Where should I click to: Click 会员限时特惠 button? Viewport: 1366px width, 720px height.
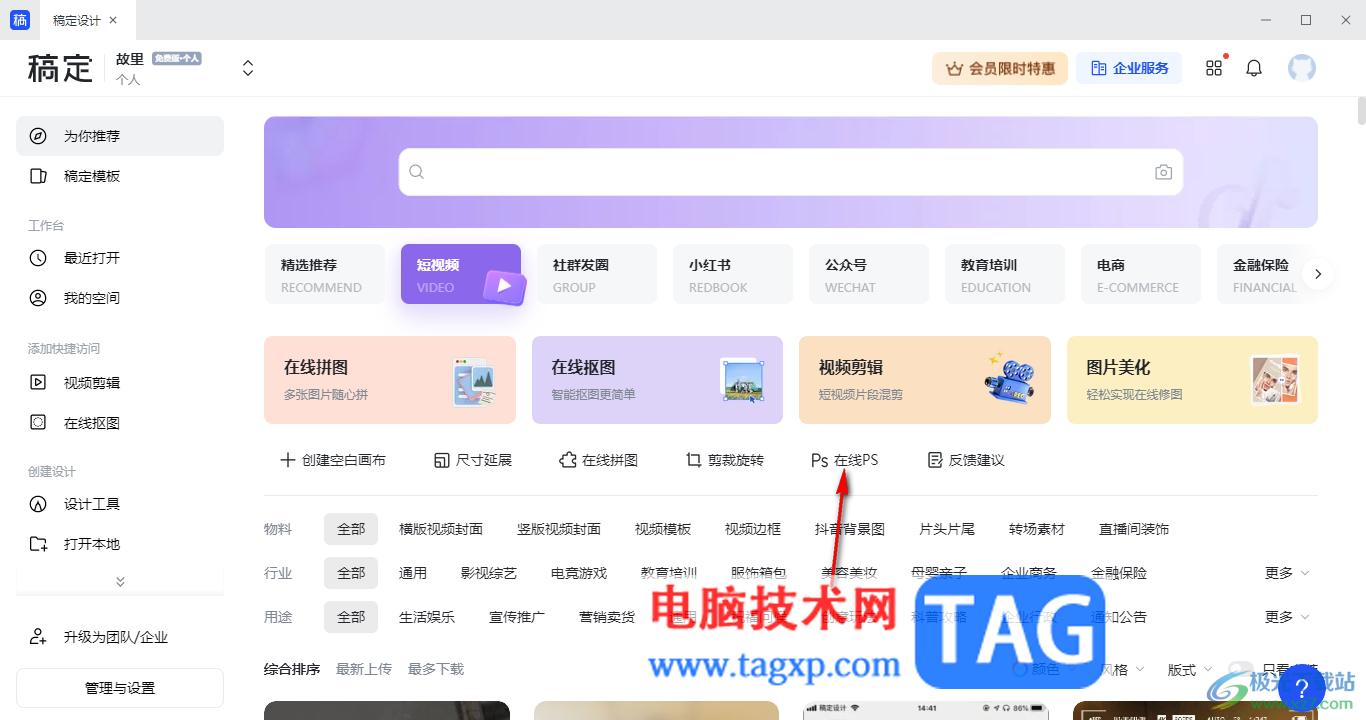click(x=1000, y=68)
